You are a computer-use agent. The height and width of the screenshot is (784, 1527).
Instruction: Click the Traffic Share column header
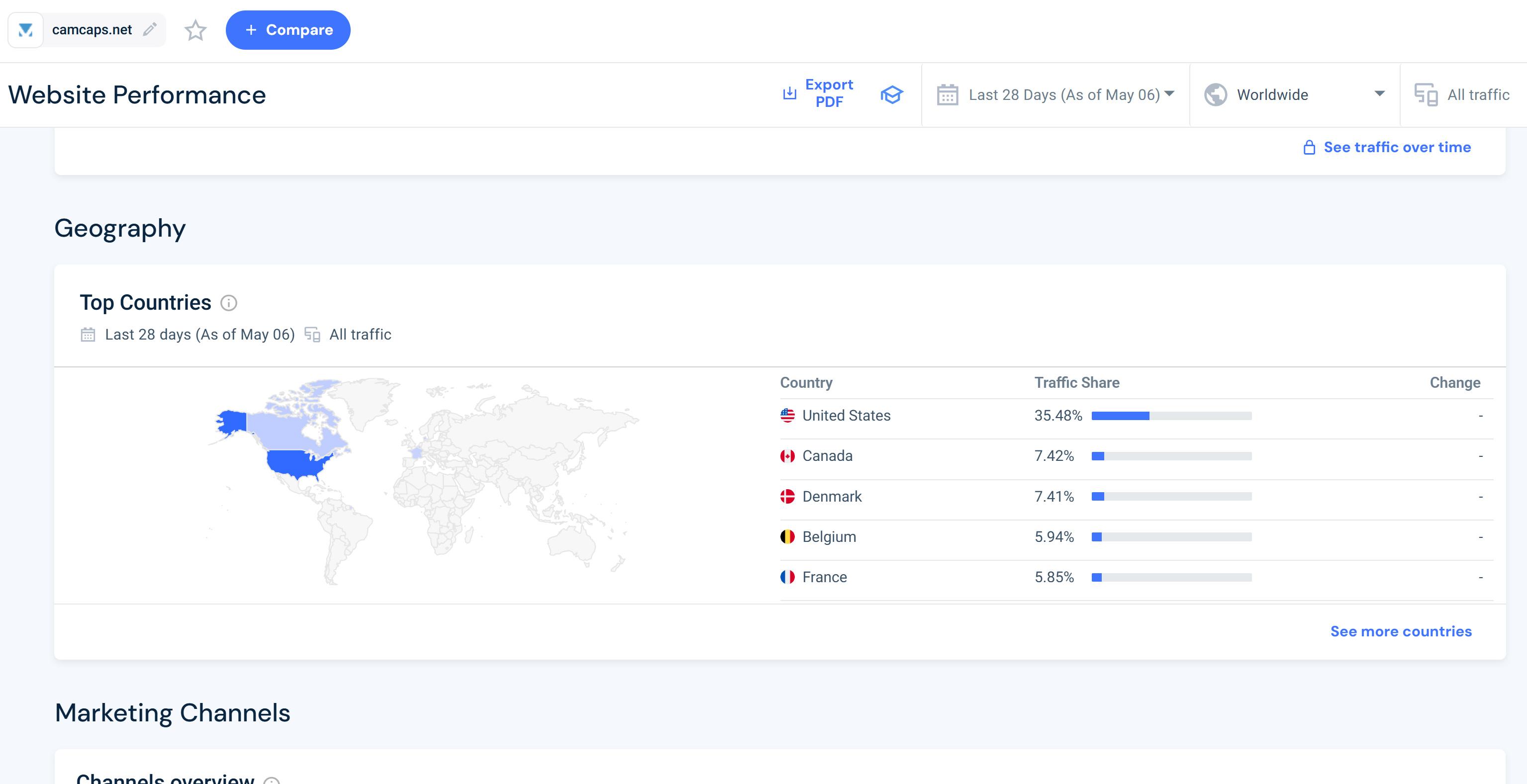click(x=1076, y=383)
